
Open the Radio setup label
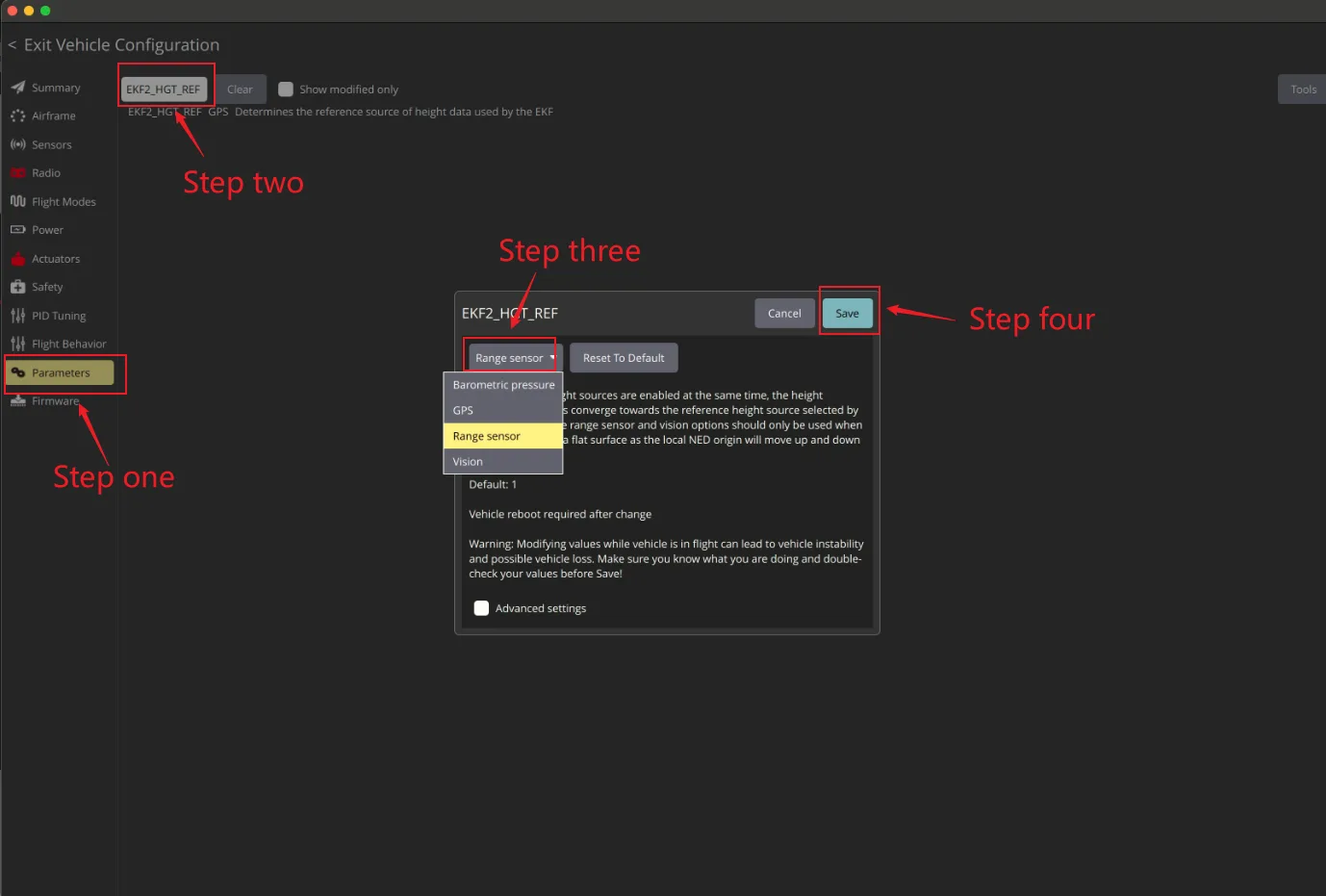pyautogui.click(x=46, y=173)
